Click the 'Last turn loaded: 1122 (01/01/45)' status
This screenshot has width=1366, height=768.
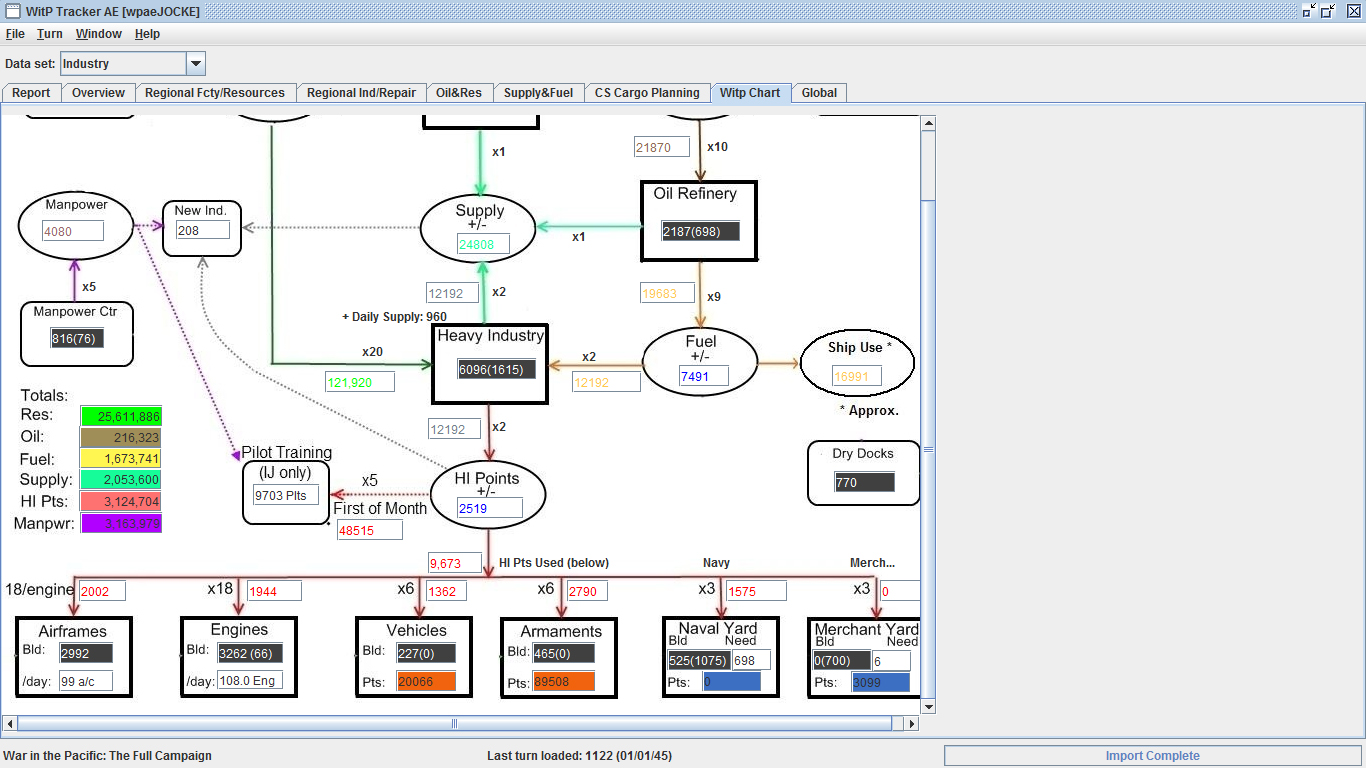(578, 756)
